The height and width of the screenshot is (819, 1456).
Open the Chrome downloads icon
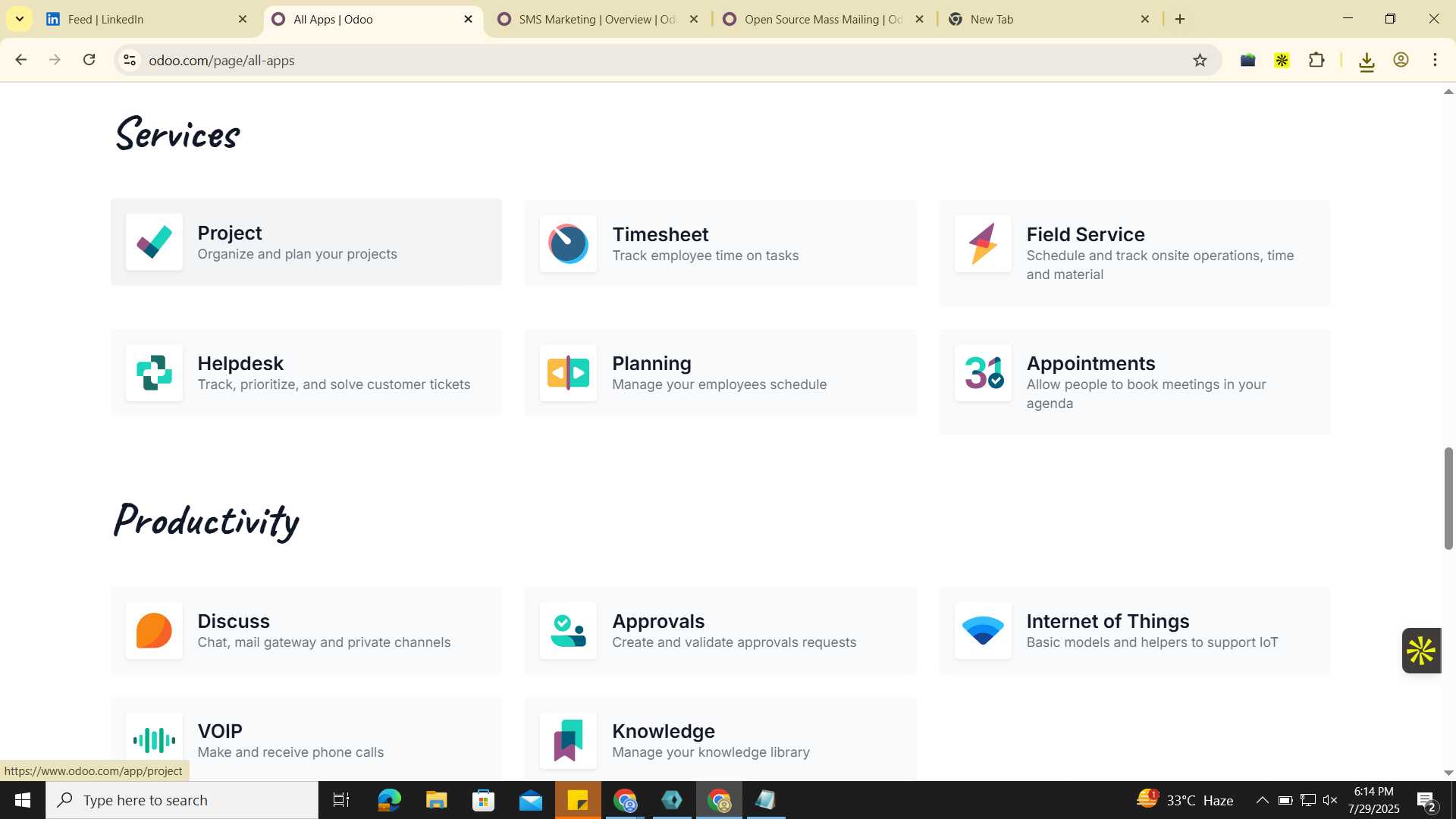1367,61
